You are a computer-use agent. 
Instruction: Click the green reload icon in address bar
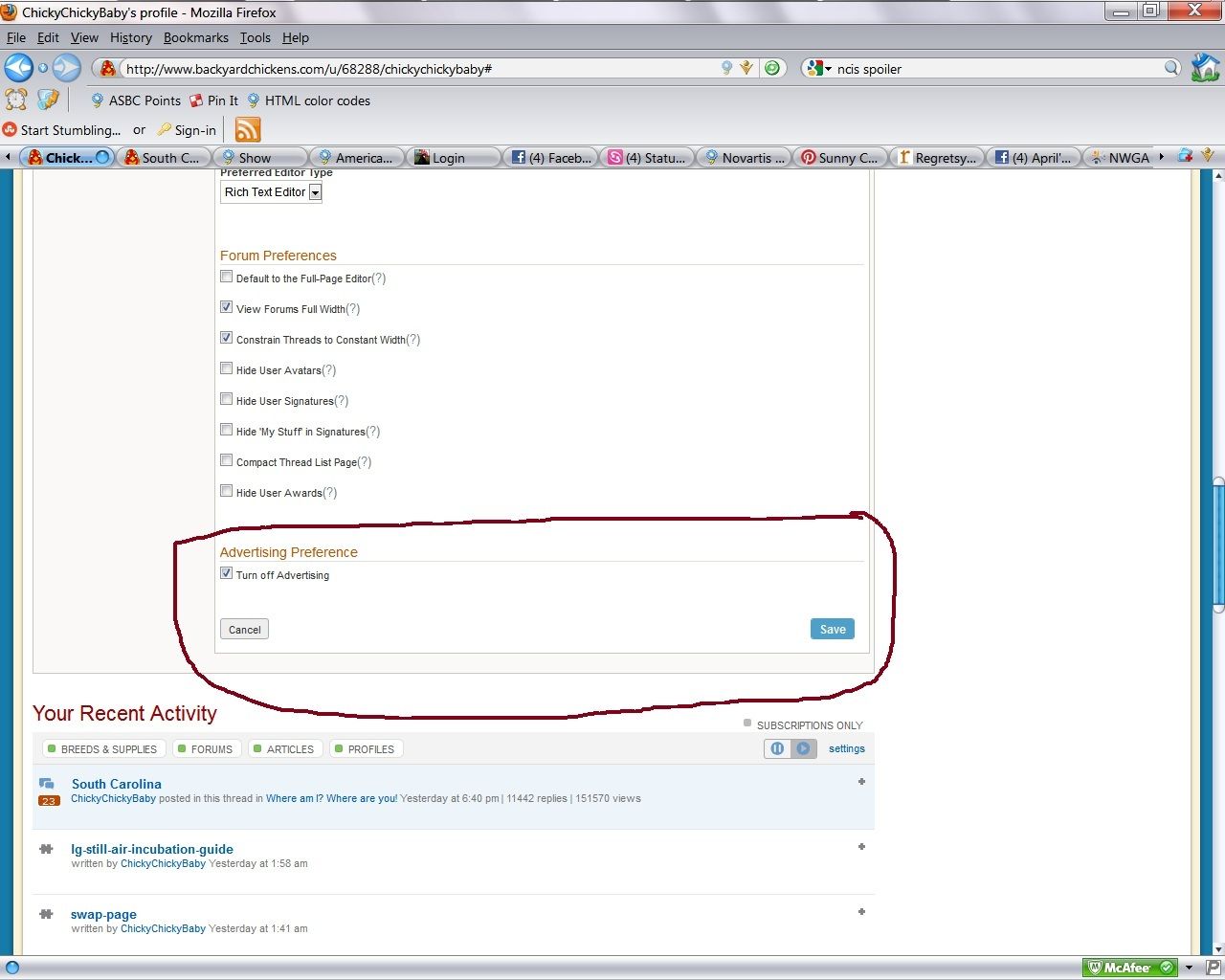click(x=772, y=68)
